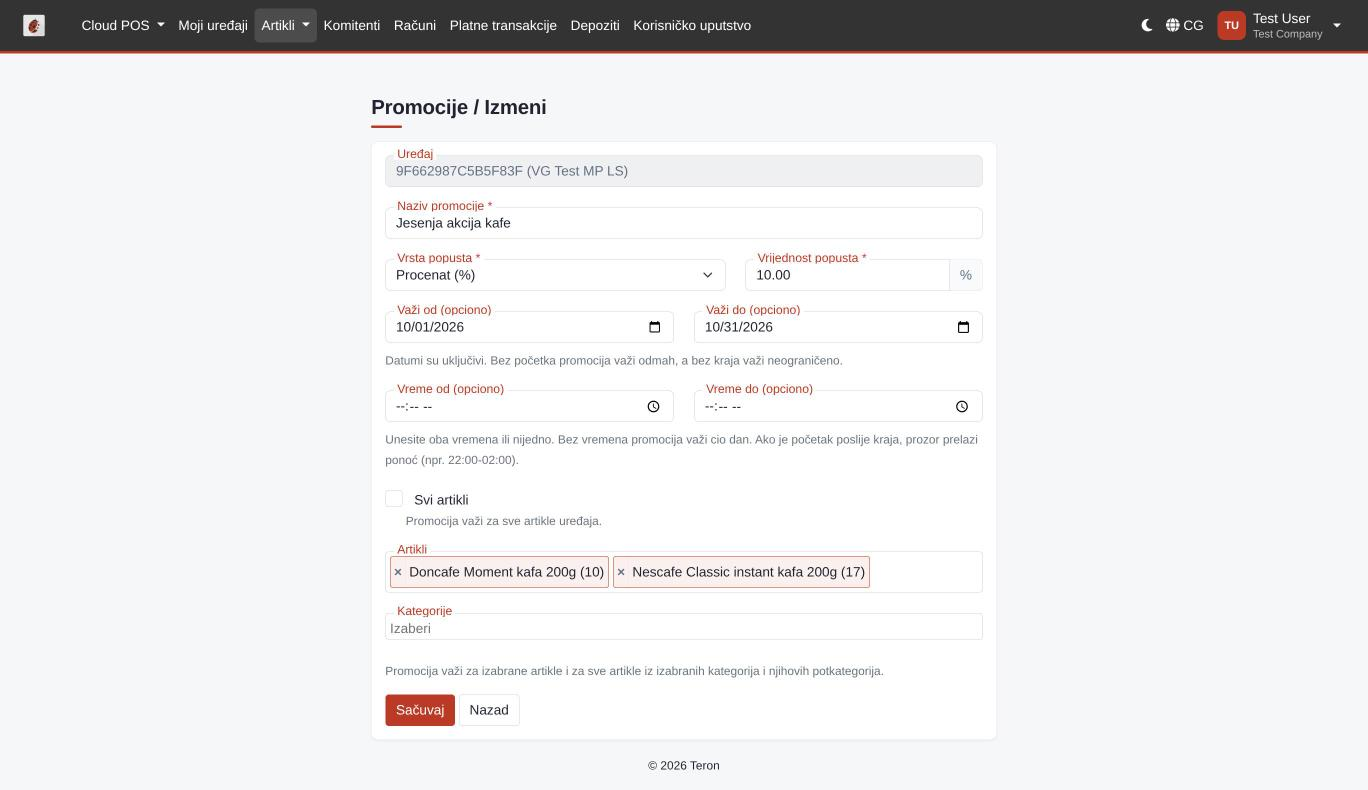Click the Naziv promocije text field
This screenshot has height=790, width=1368.
pos(684,223)
